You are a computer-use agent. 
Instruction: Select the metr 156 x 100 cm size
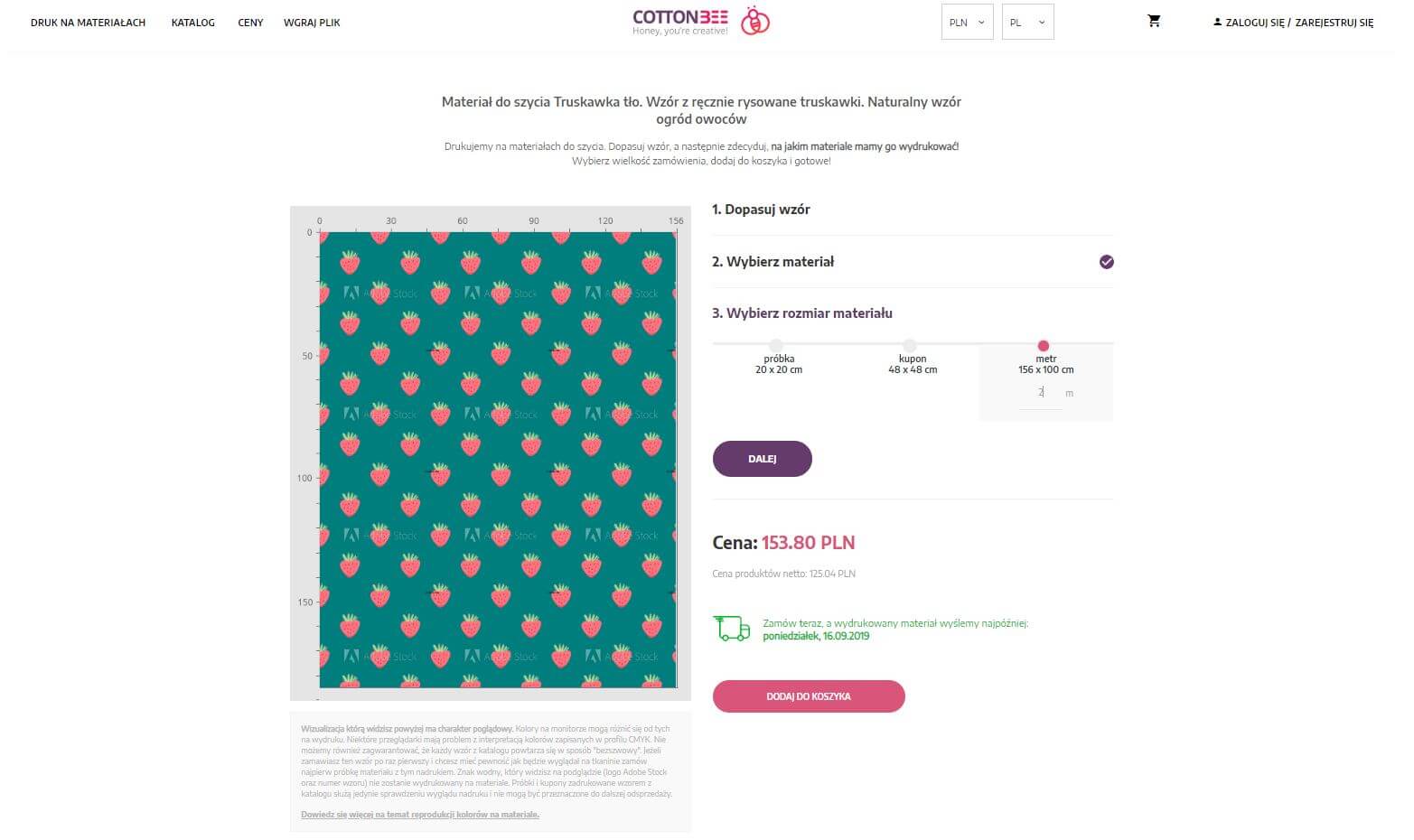point(1044,345)
